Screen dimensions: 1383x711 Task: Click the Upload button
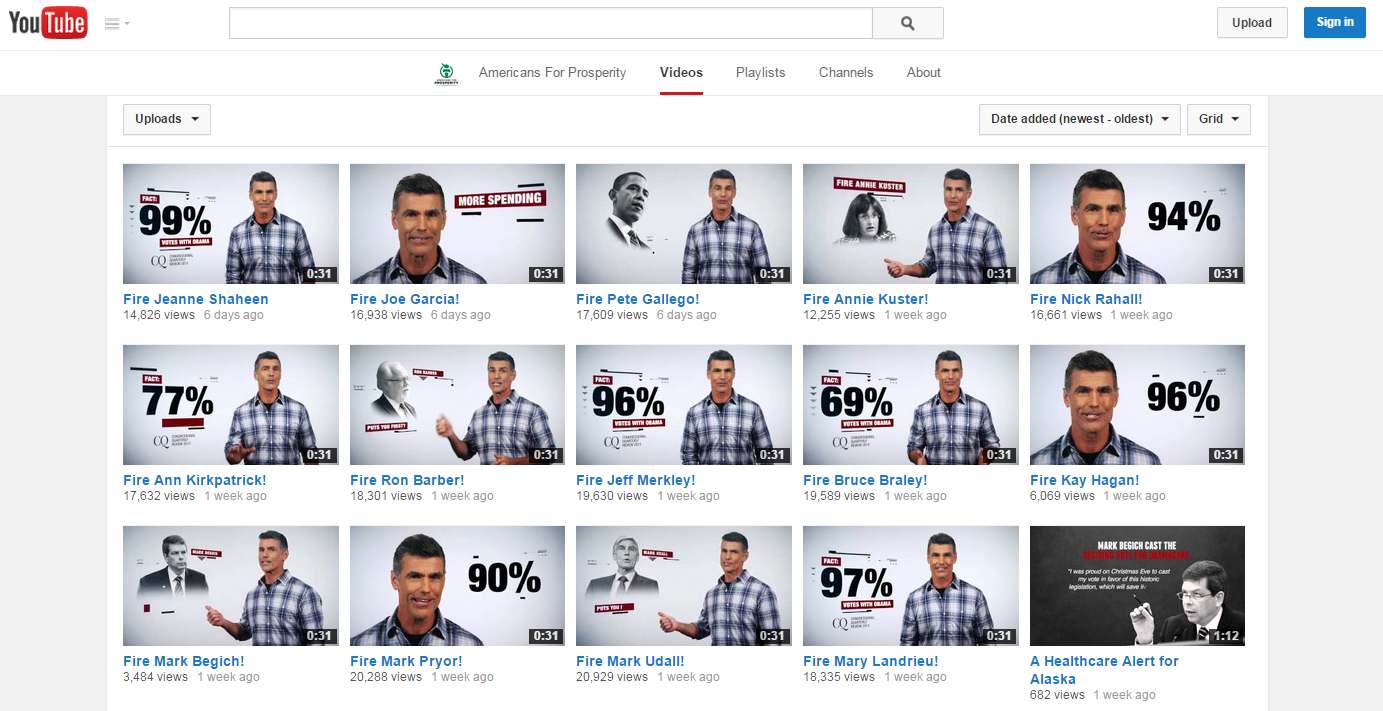pos(1251,23)
